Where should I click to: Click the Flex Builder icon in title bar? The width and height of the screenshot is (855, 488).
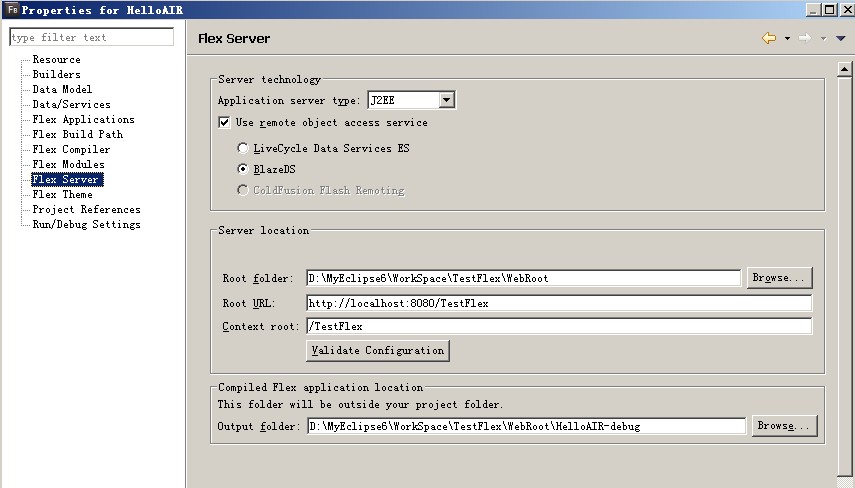pos(11,9)
